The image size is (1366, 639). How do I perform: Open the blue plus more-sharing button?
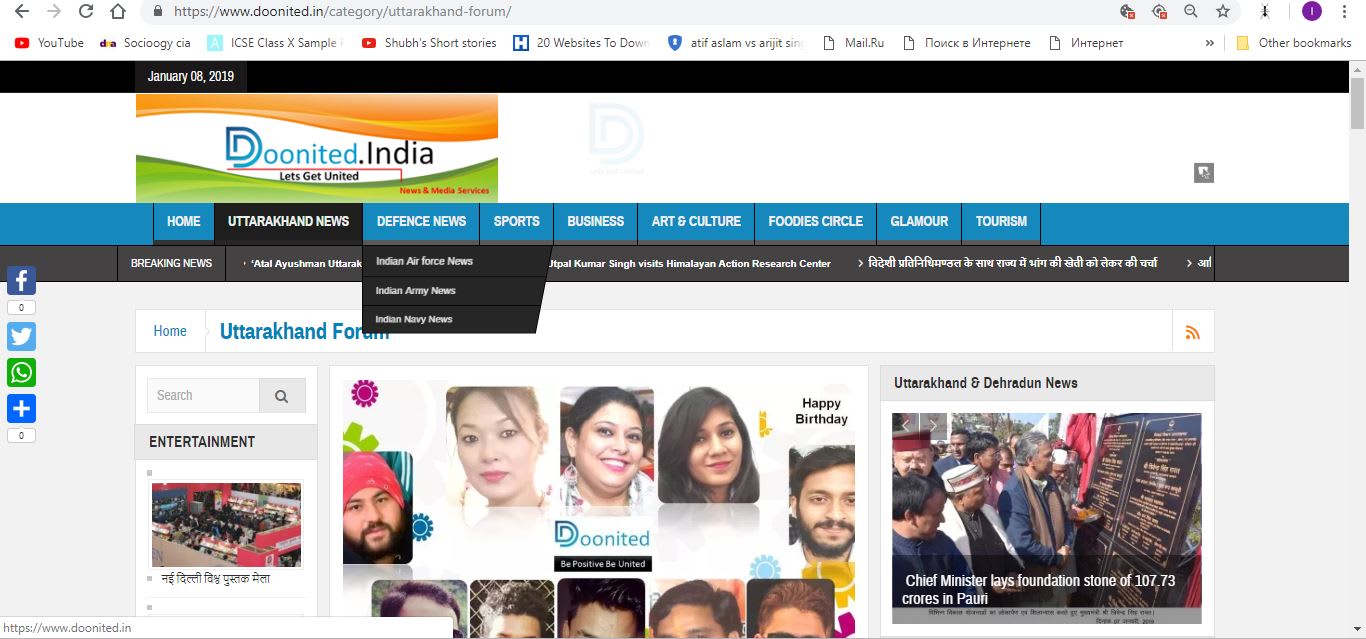[21, 409]
